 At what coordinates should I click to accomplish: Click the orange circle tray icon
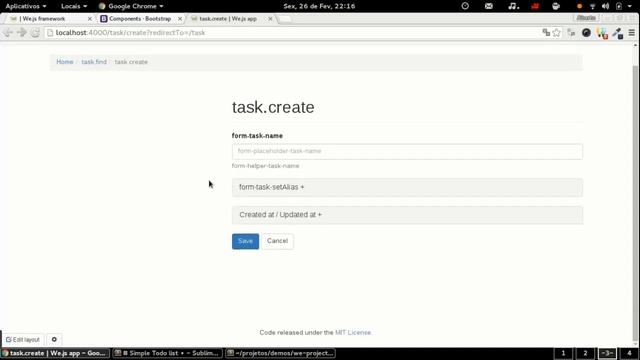579,7
